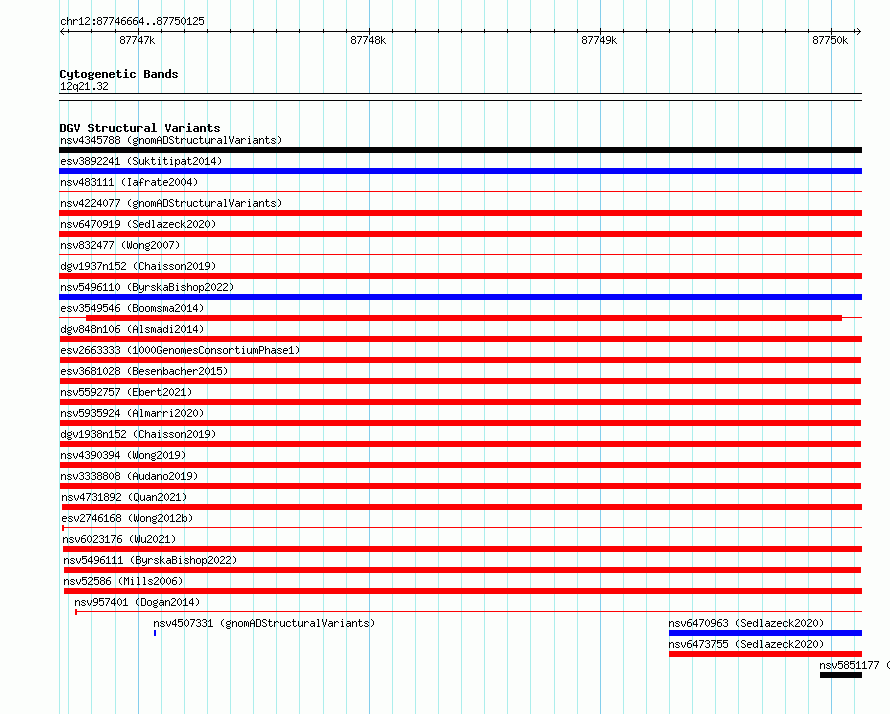
Task: Open variant nsv4224077 (gnomADStructuralVariants) label
Action: pyautogui.click(x=171, y=203)
